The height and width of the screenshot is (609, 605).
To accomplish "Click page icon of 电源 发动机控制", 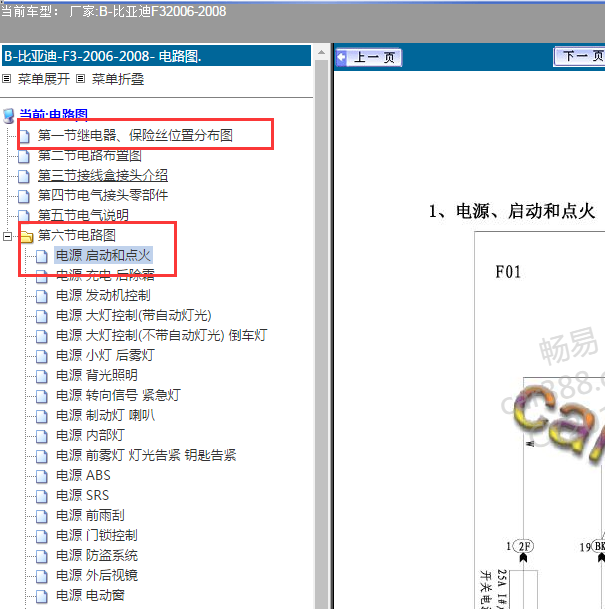I will pos(42,297).
